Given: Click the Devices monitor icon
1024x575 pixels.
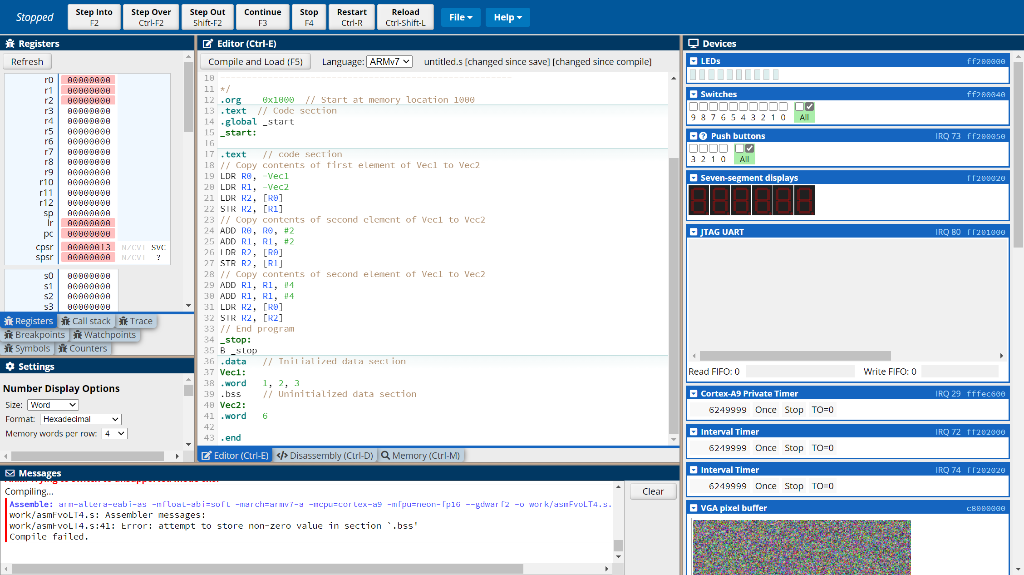Looking at the screenshot, I should (694, 44).
